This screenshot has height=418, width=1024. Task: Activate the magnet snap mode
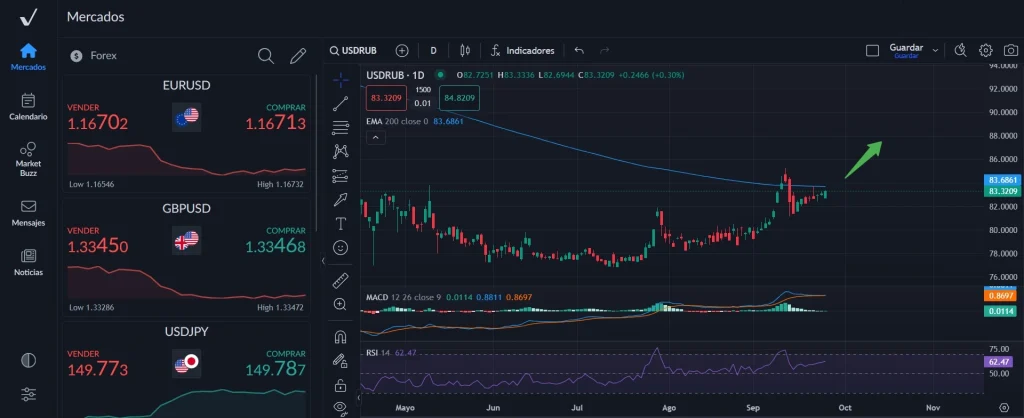point(341,336)
